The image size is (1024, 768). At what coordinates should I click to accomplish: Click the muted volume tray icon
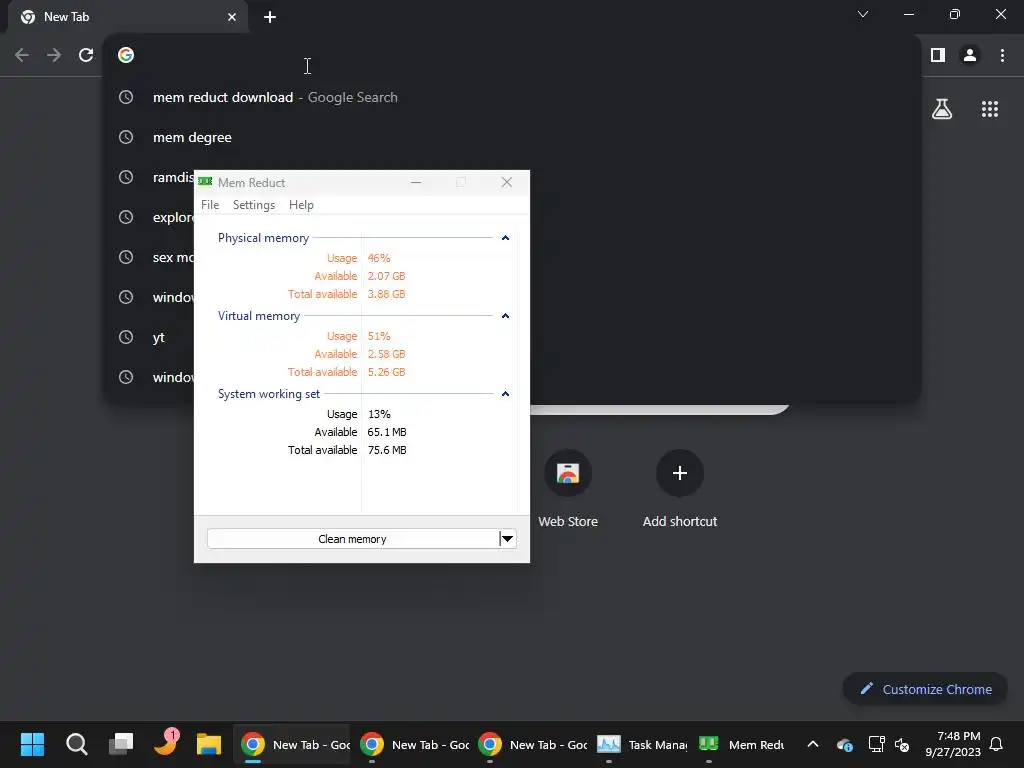pyautogui.click(x=902, y=744)
